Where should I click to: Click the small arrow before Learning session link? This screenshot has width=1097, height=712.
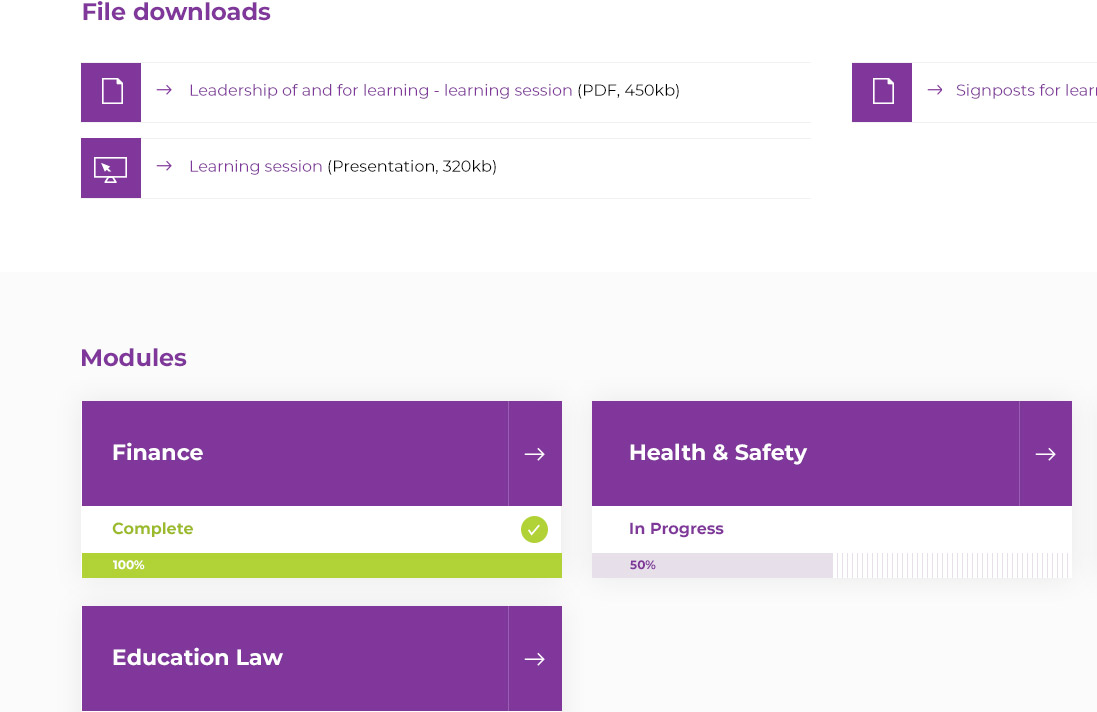pyautogui.click(x=165, y=166)
